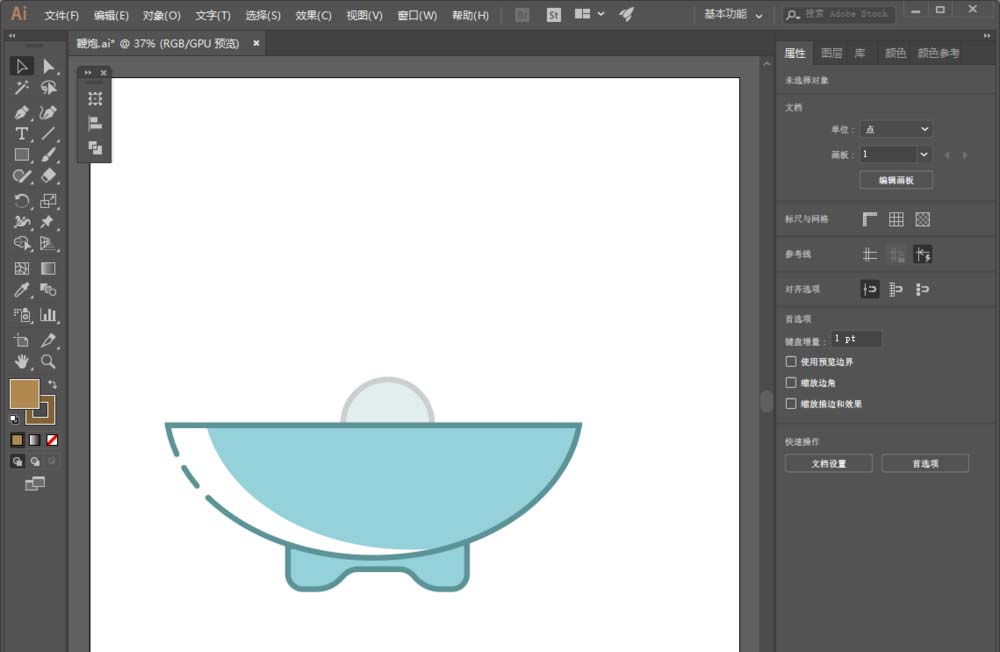Enable the 缩放边角 checkbox
Viewport: 1000px width, 652px height.
[791, 383]
